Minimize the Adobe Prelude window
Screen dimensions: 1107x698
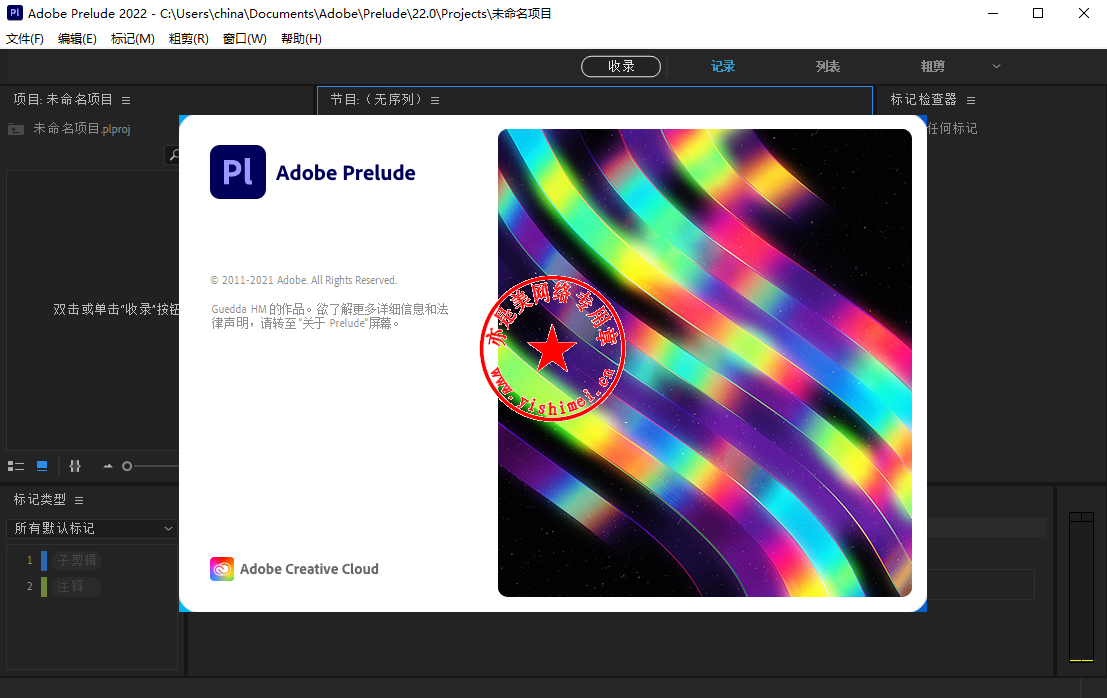coord(993,13)
